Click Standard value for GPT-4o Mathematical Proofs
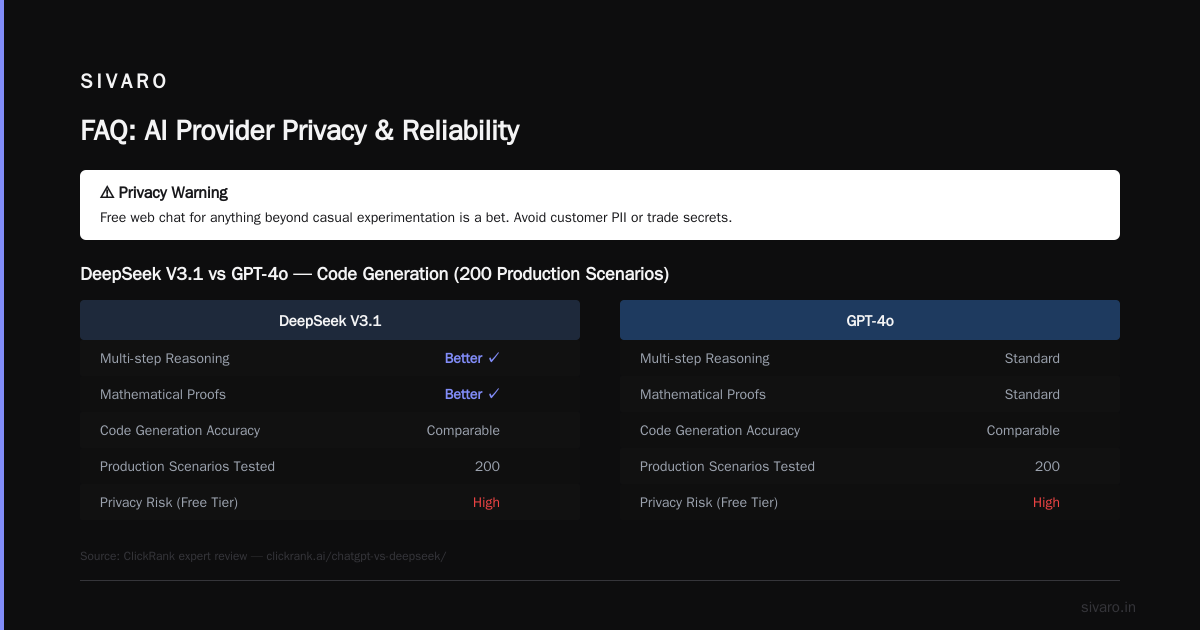The image size is (1200, 630). (x=1032, y=394)
